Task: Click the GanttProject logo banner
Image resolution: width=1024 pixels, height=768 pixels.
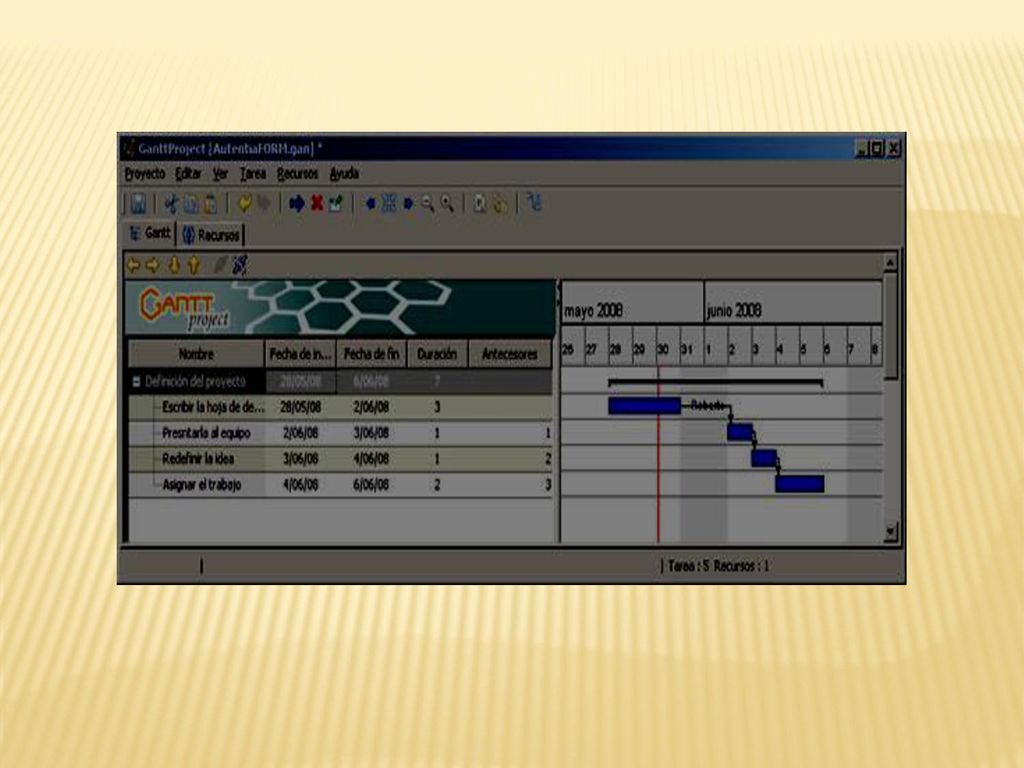Action: point(340,308)
